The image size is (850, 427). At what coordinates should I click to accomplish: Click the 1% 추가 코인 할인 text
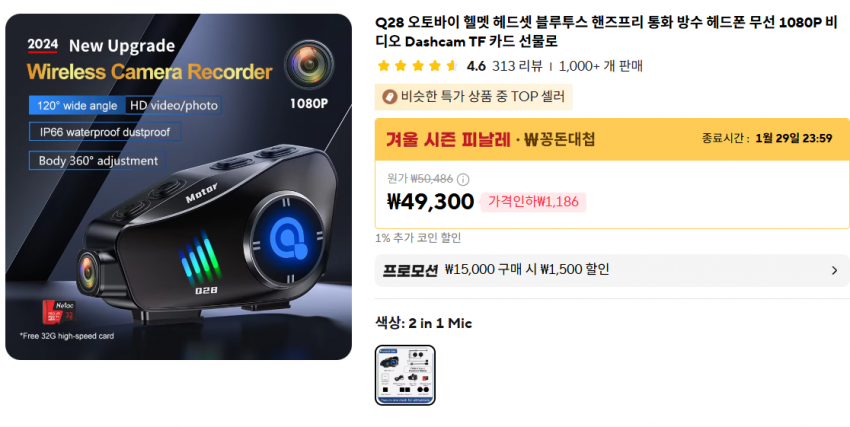418,238
